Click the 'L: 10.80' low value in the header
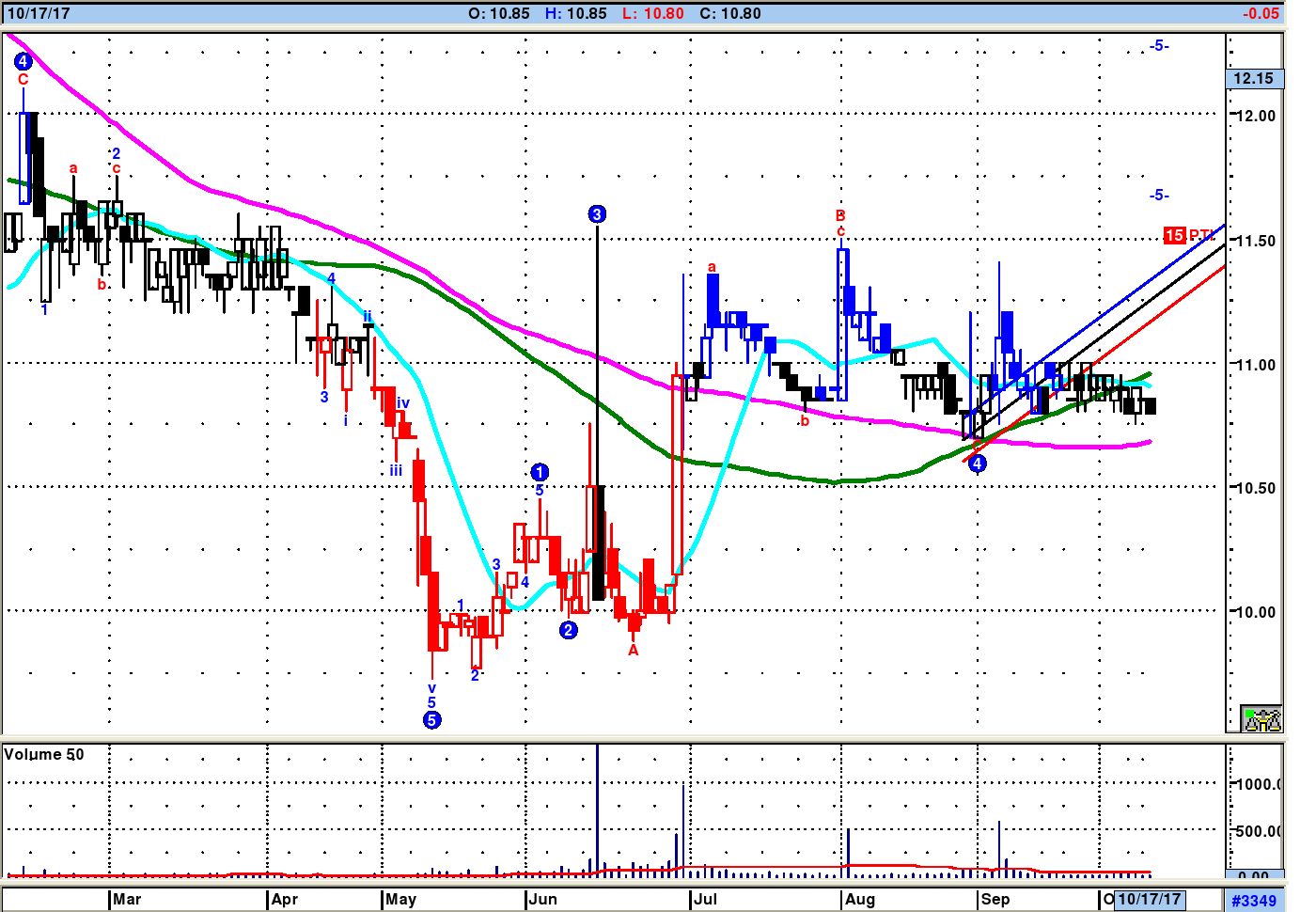The image size is (1316, 912). click(653, 13)
